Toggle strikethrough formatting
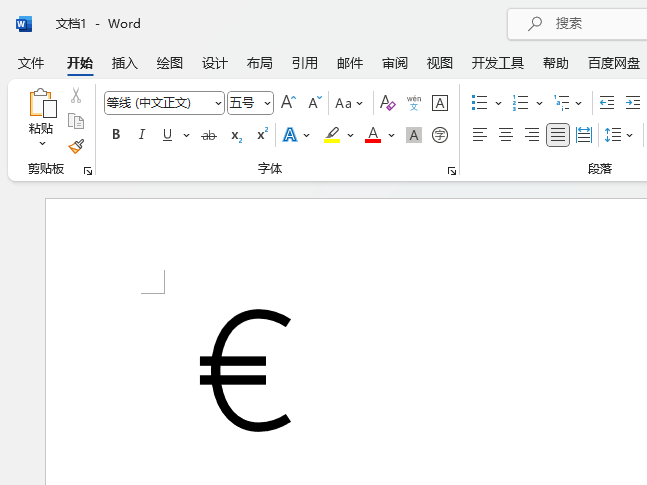The width and height of the screenshot is (647, 485). 209,135
